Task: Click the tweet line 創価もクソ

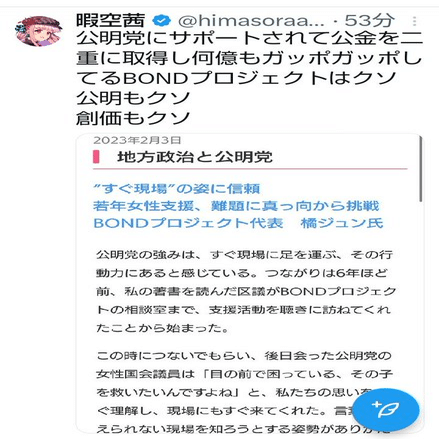Action: [133, 118]
